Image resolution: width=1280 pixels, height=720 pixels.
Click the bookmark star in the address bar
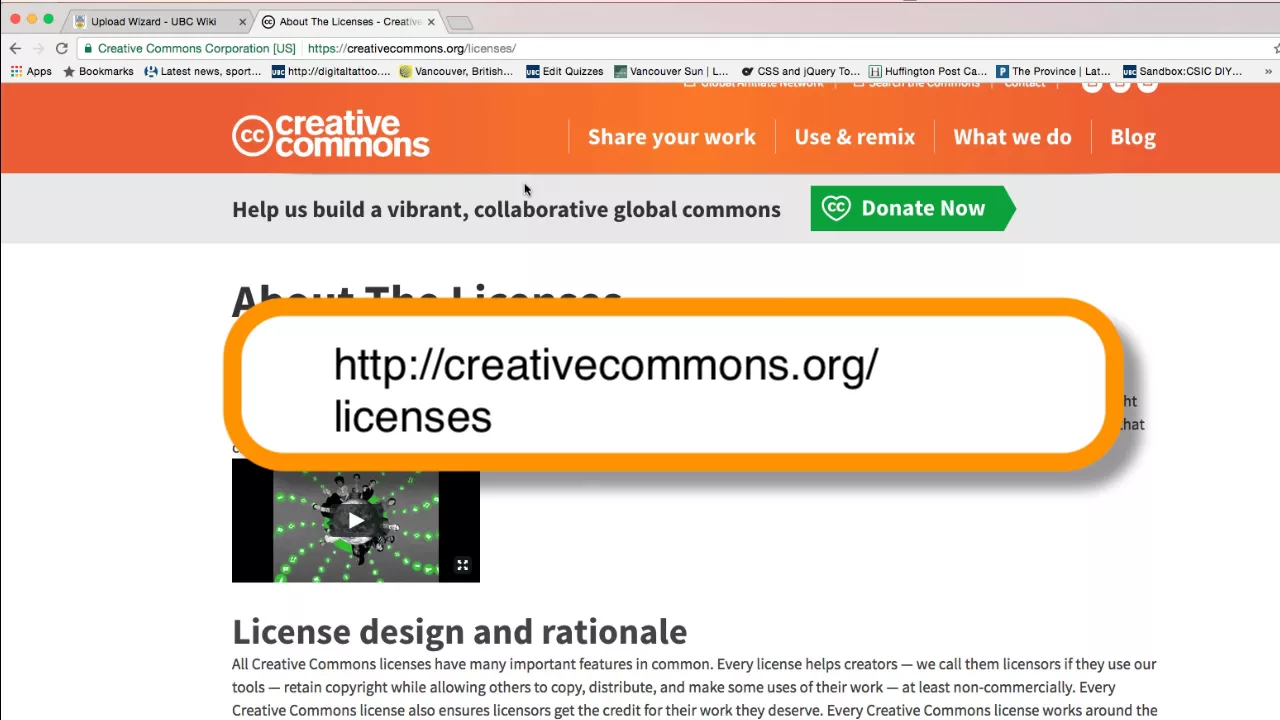click(1276, 48)
